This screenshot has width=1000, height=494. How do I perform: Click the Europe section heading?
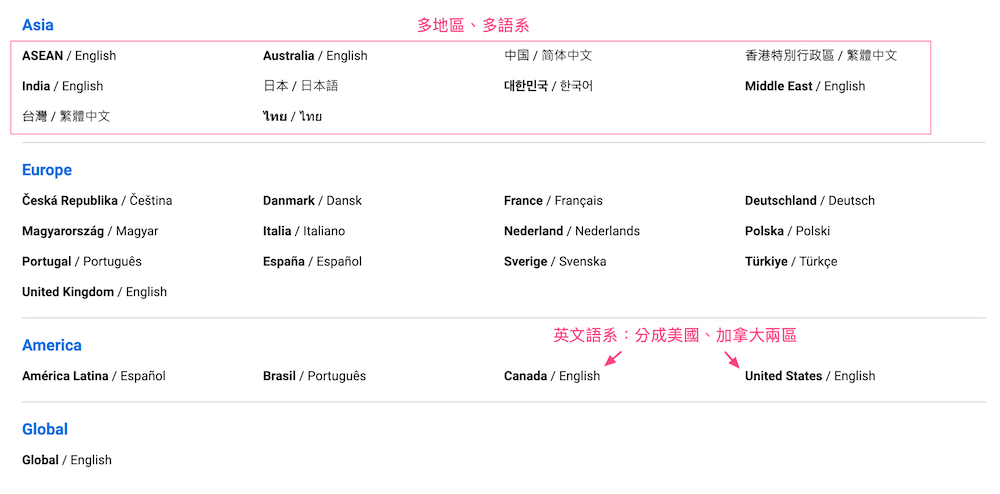[x=47, y=170]
